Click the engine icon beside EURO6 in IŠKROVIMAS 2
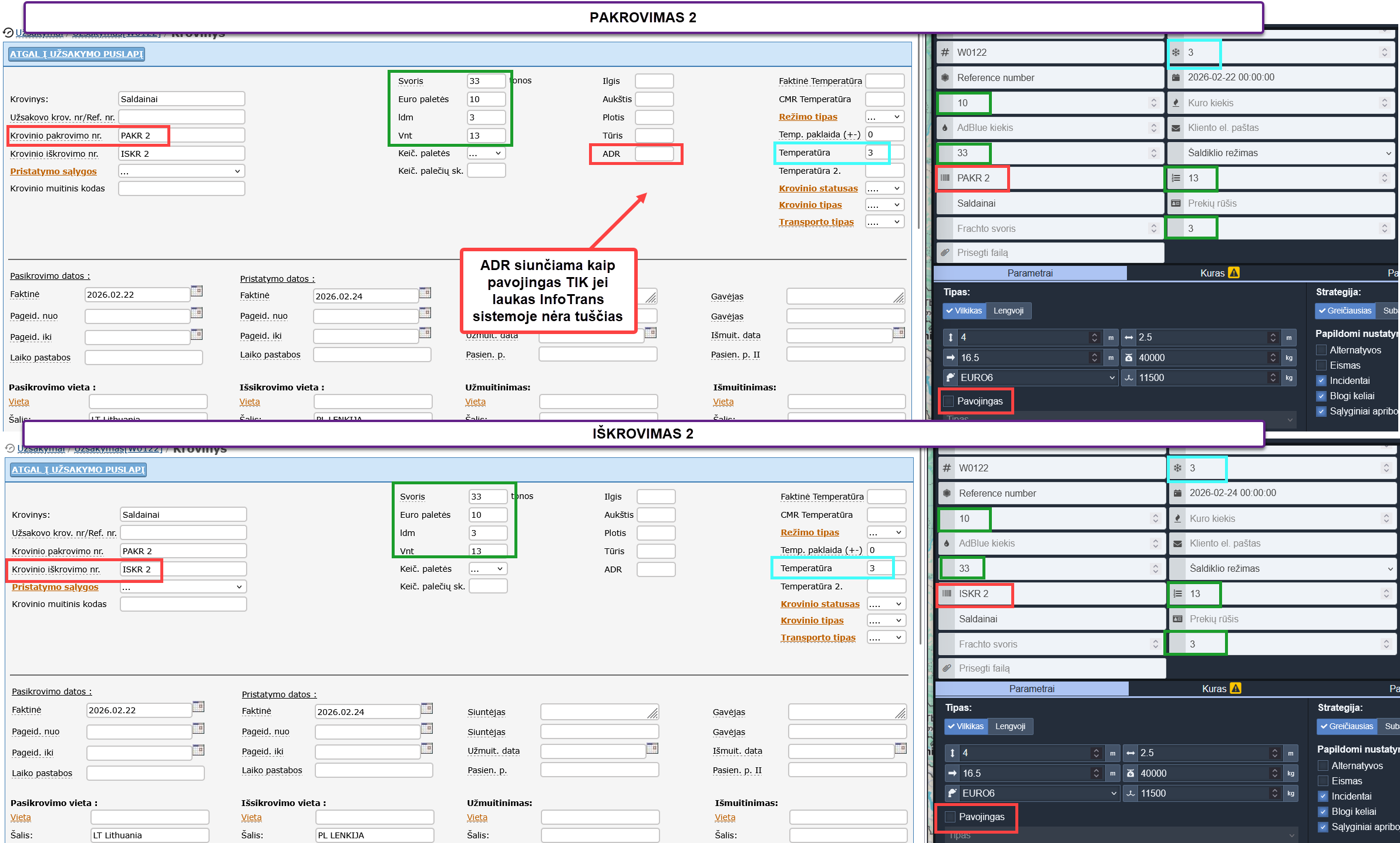The width and height of the screenshot is (1400, 843). coord(953,793)
